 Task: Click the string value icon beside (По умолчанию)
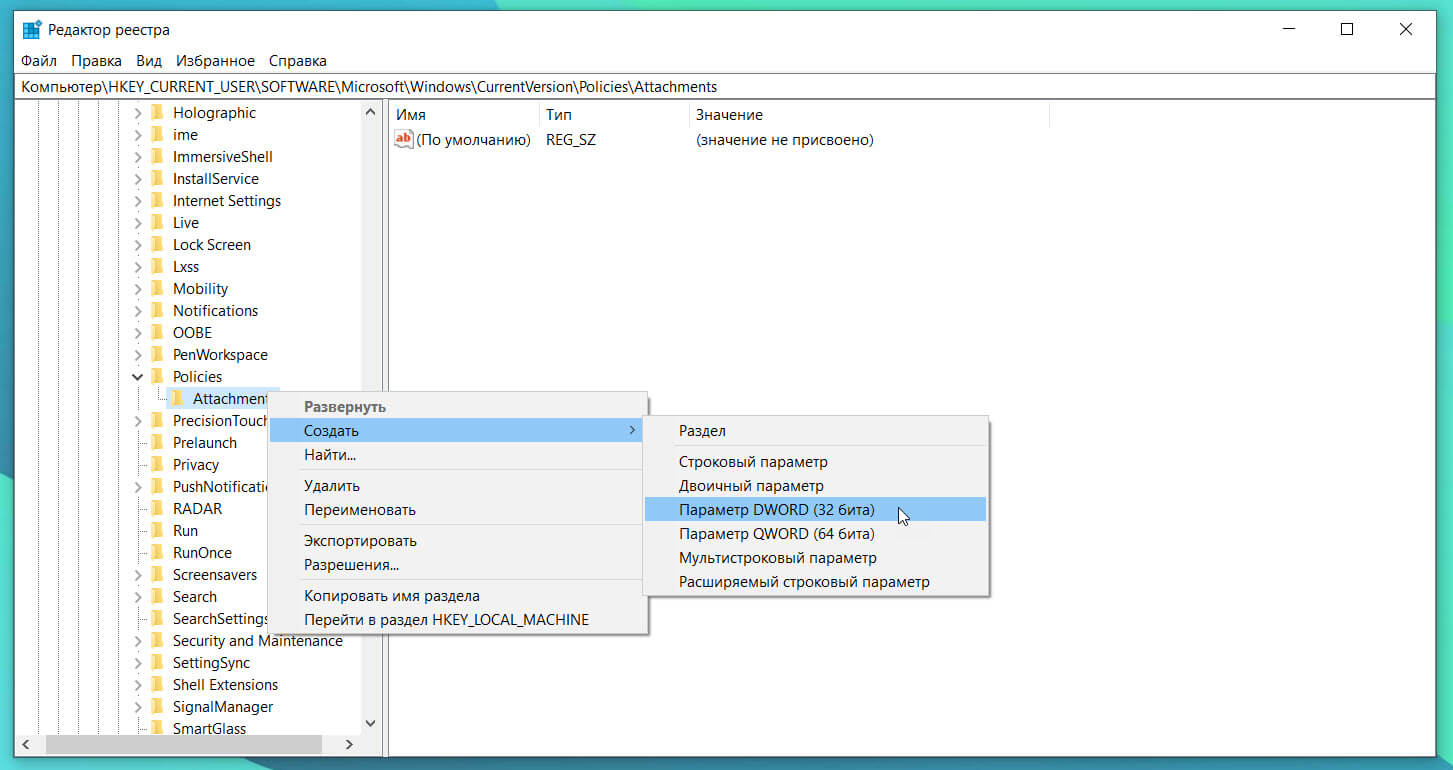point(404,139)
